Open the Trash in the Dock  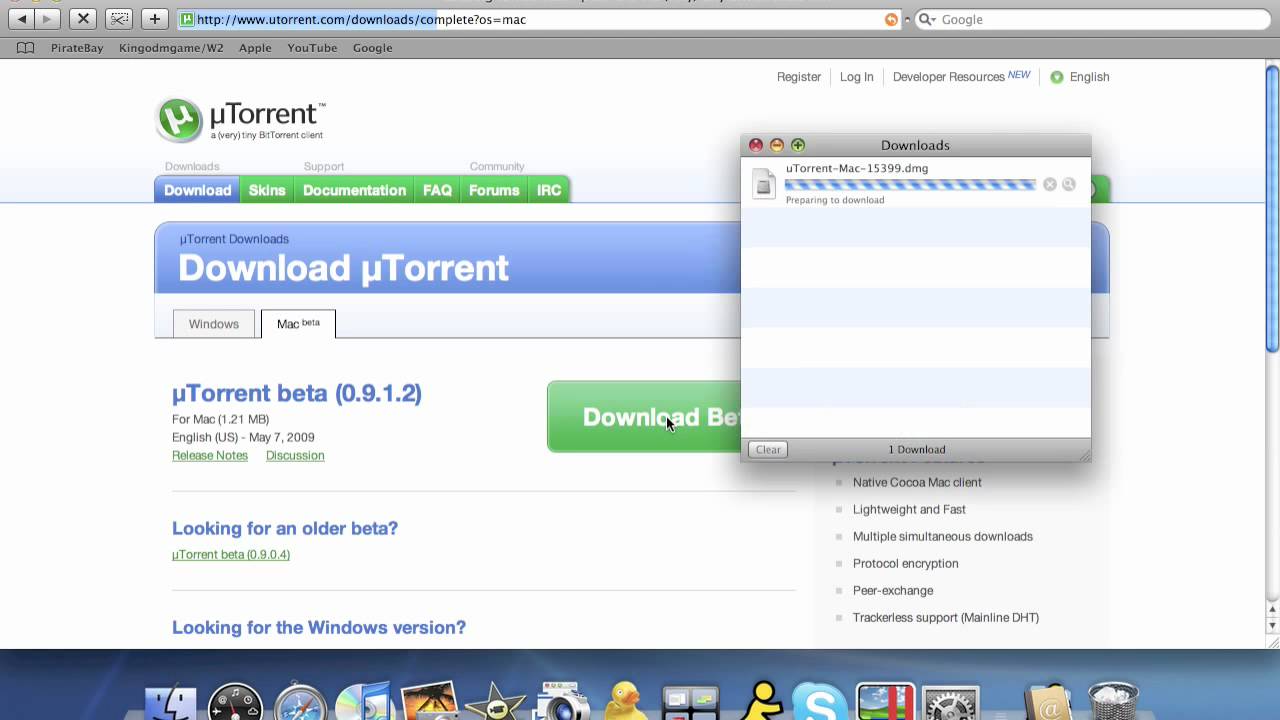coord(1113,702)
